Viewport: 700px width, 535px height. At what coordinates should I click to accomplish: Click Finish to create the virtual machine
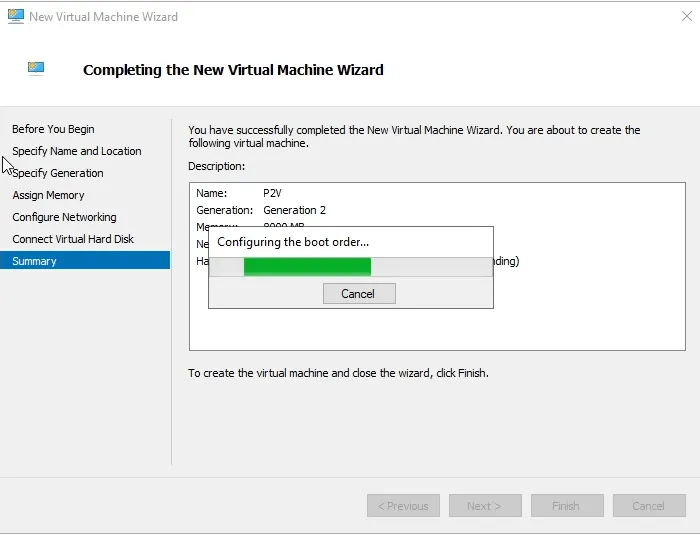coord(566,506)
